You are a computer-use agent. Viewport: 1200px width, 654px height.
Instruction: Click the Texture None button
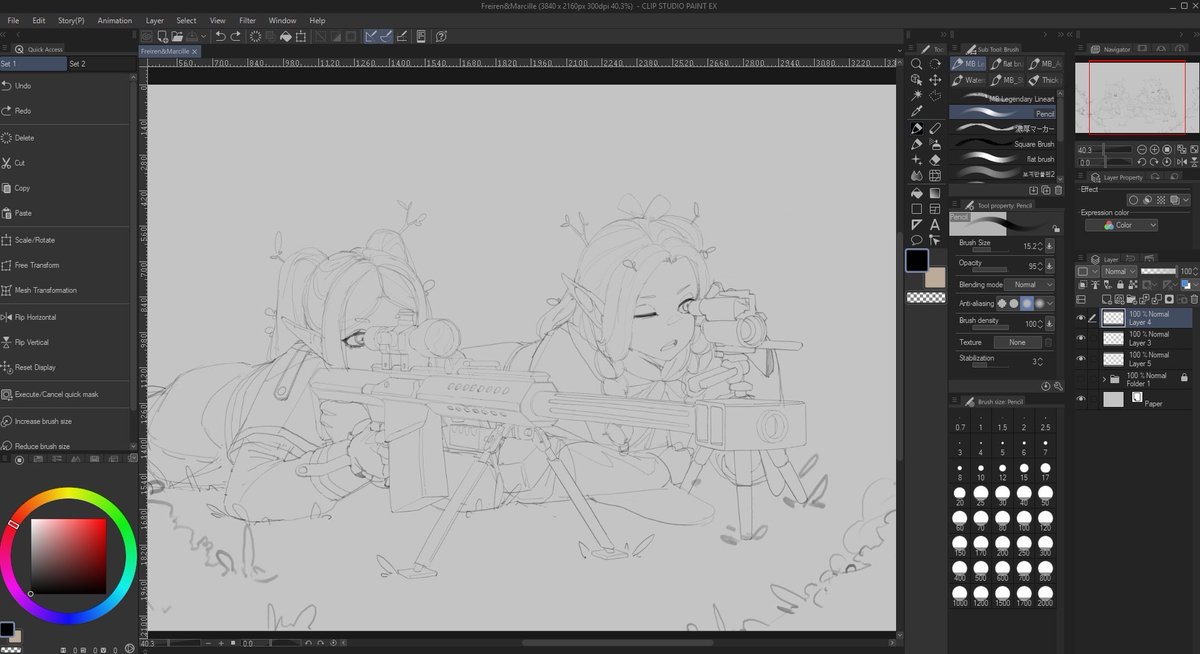point(1017,342)
